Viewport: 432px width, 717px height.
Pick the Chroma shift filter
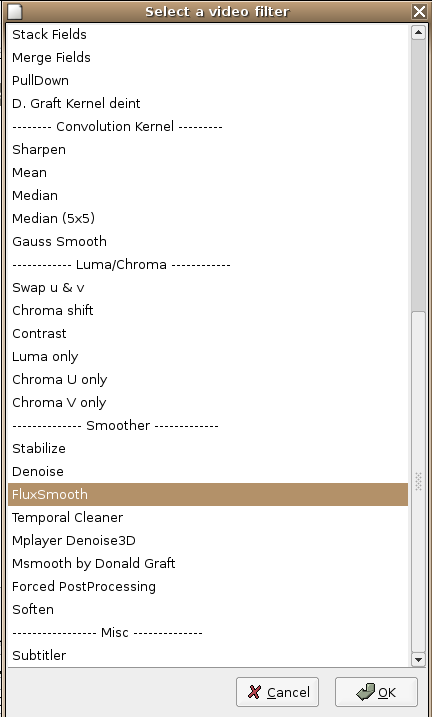point(208,310)
